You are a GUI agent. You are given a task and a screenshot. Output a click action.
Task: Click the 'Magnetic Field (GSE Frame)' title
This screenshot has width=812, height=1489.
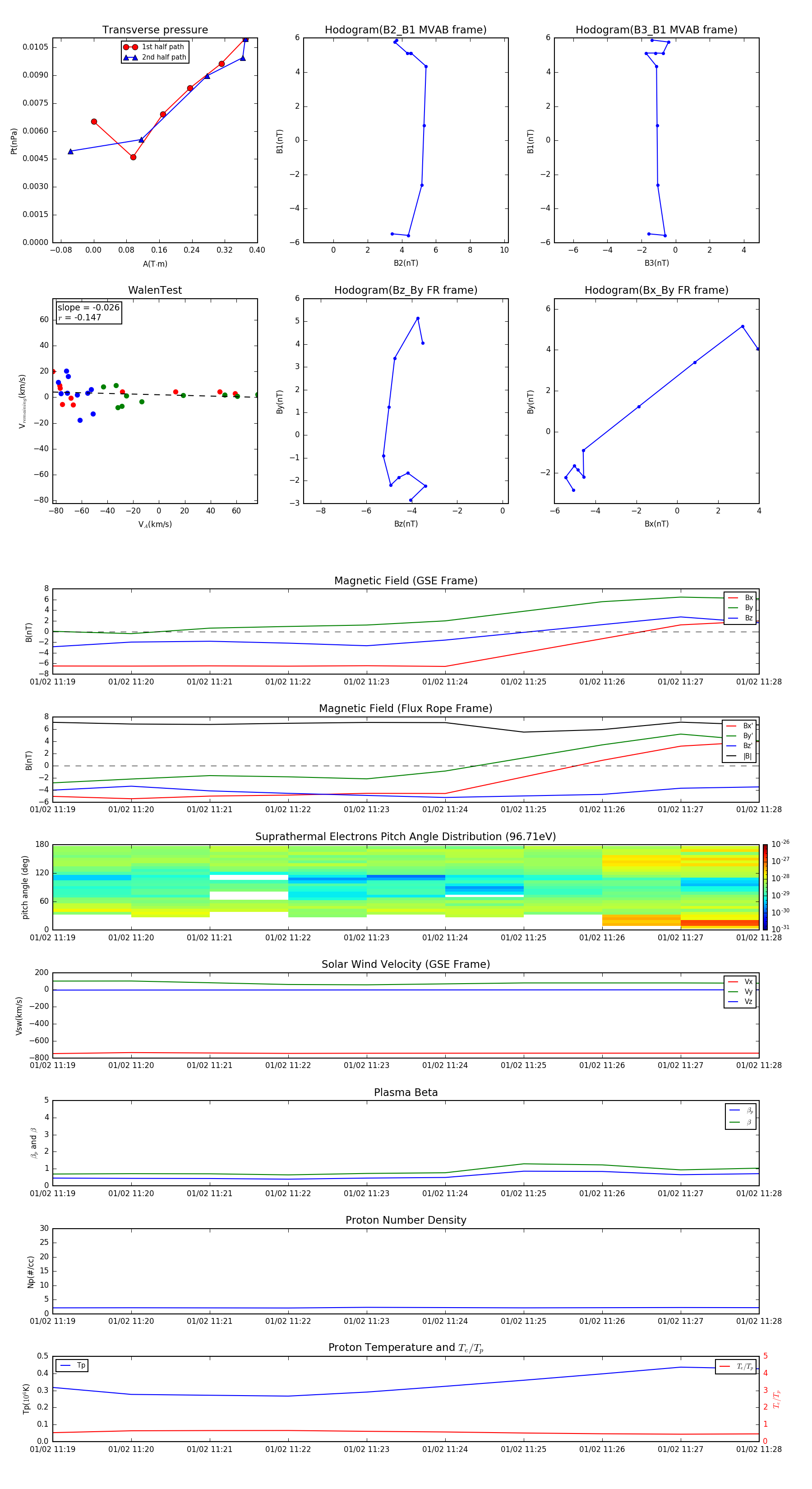(406, 580)
